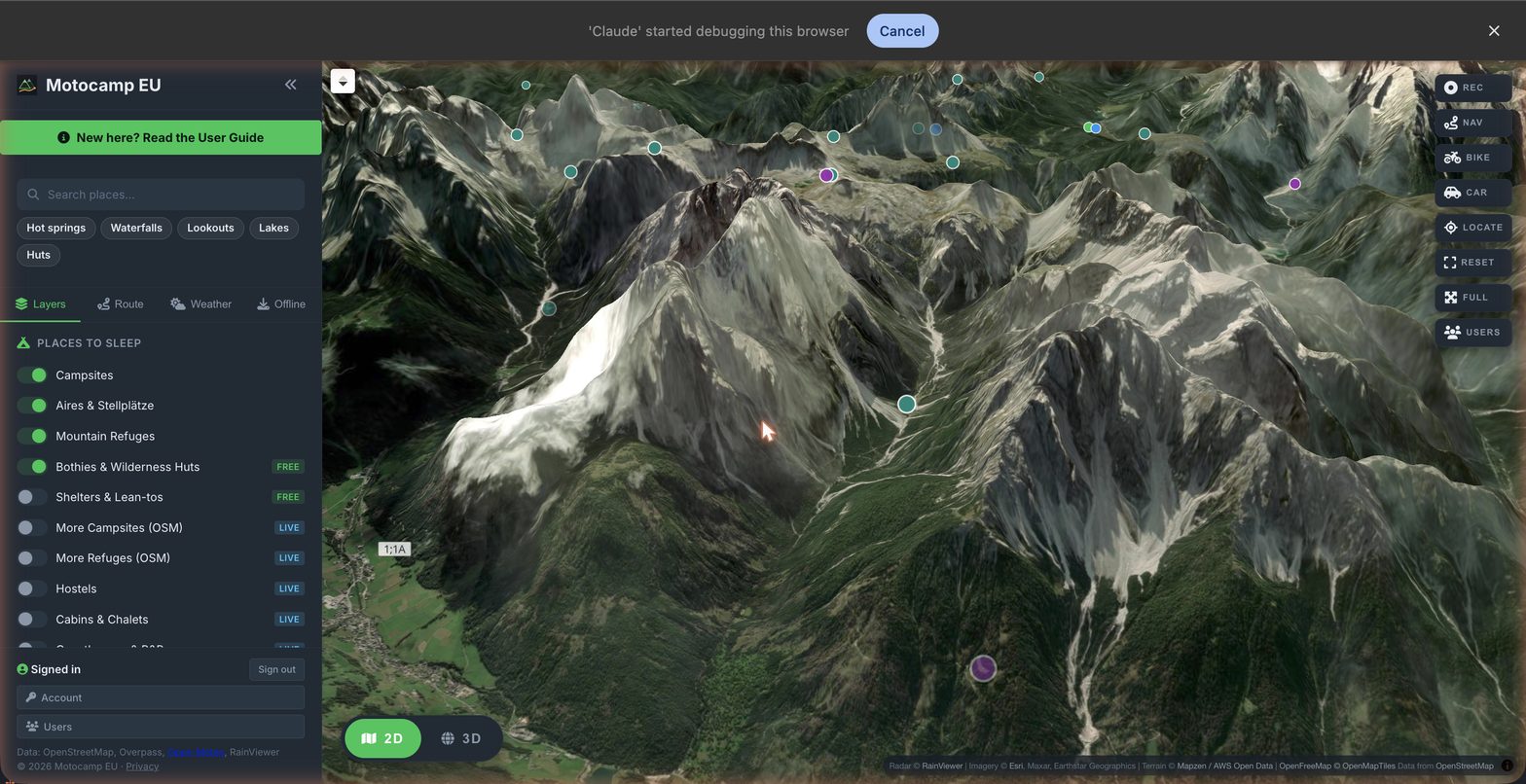Viewport: 1526px width, 784px height.
Task: Click the Motocamp EU logo icon
Action: coord(27,85)
